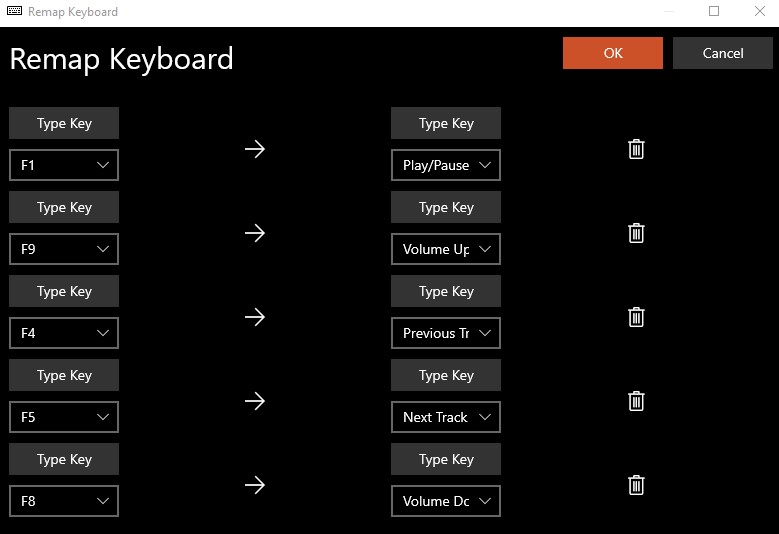Viewport: 779px width, 534px height.
Task: Delete the F1 to Play/Pause mapping
Action: [x=636, y=149]
